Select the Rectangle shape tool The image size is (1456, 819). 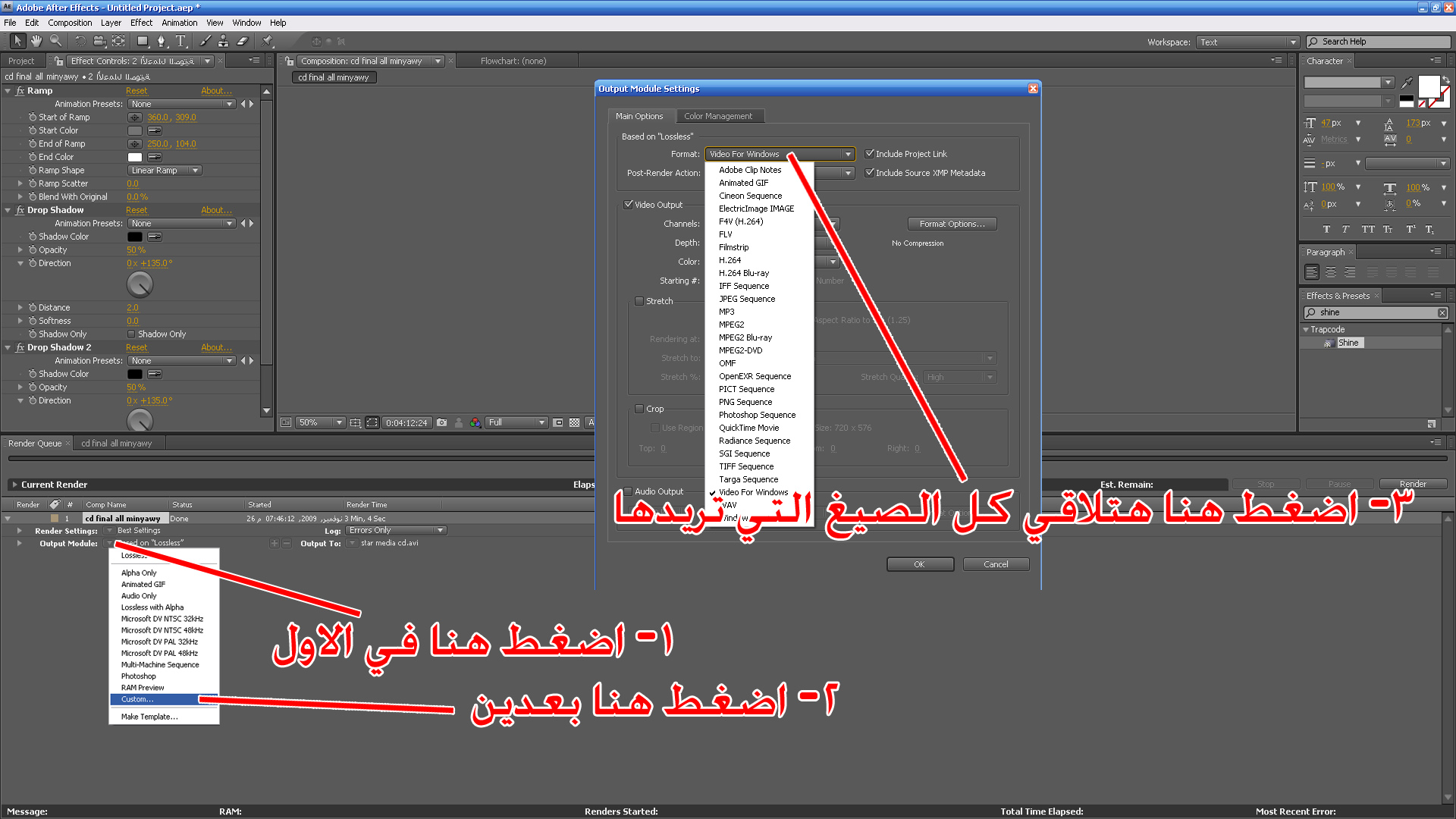pos(142,41)
